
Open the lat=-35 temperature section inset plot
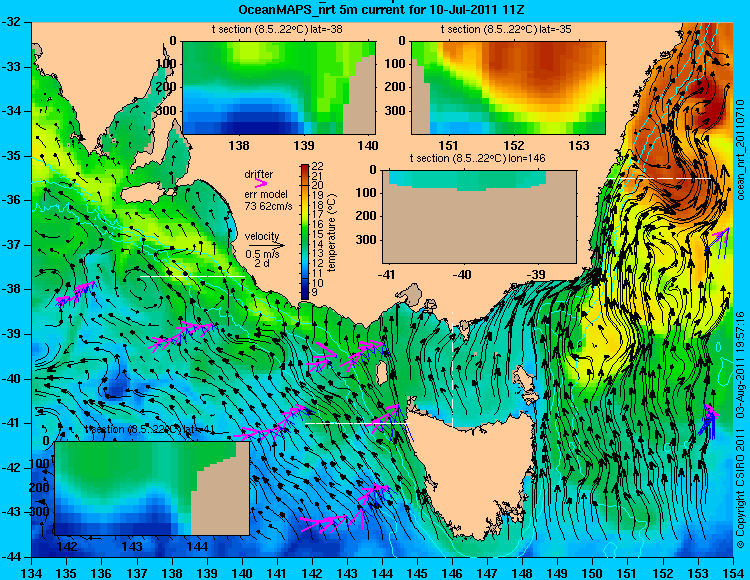click(x=508, y=88)
